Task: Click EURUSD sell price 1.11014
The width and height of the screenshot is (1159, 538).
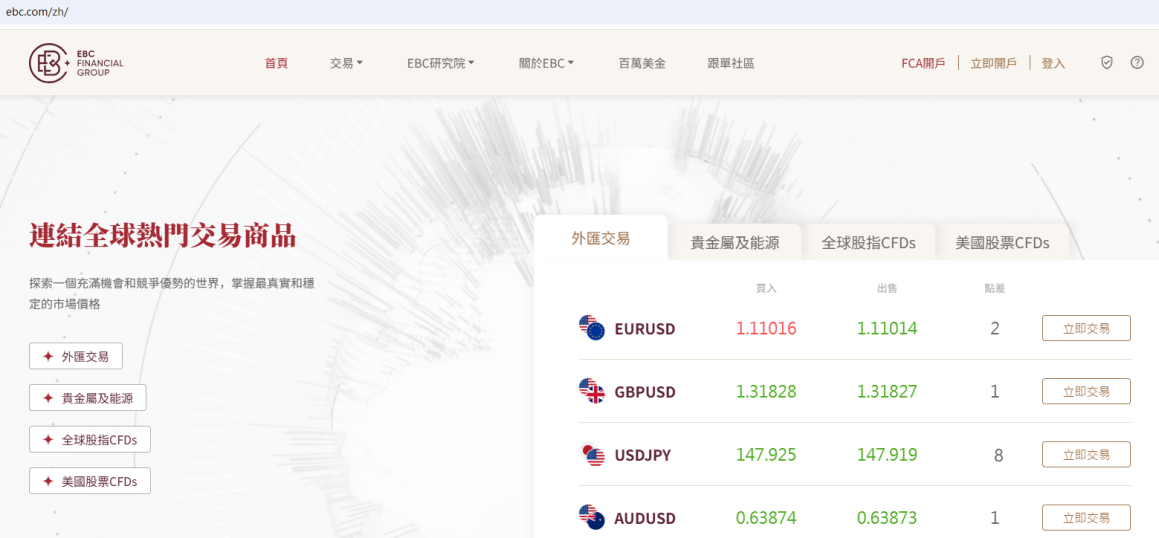Action: point(887,328)
